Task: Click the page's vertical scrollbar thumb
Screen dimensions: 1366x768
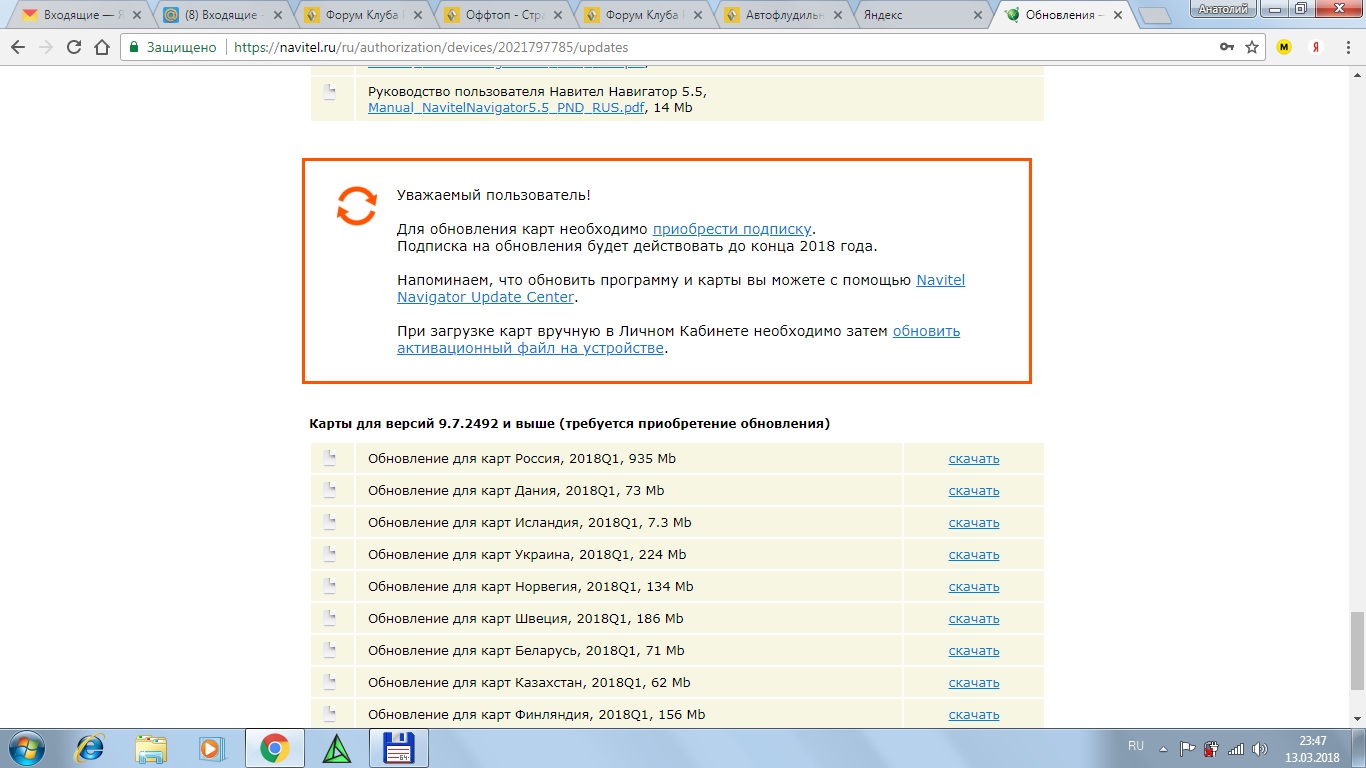Action: point(1356,649)
